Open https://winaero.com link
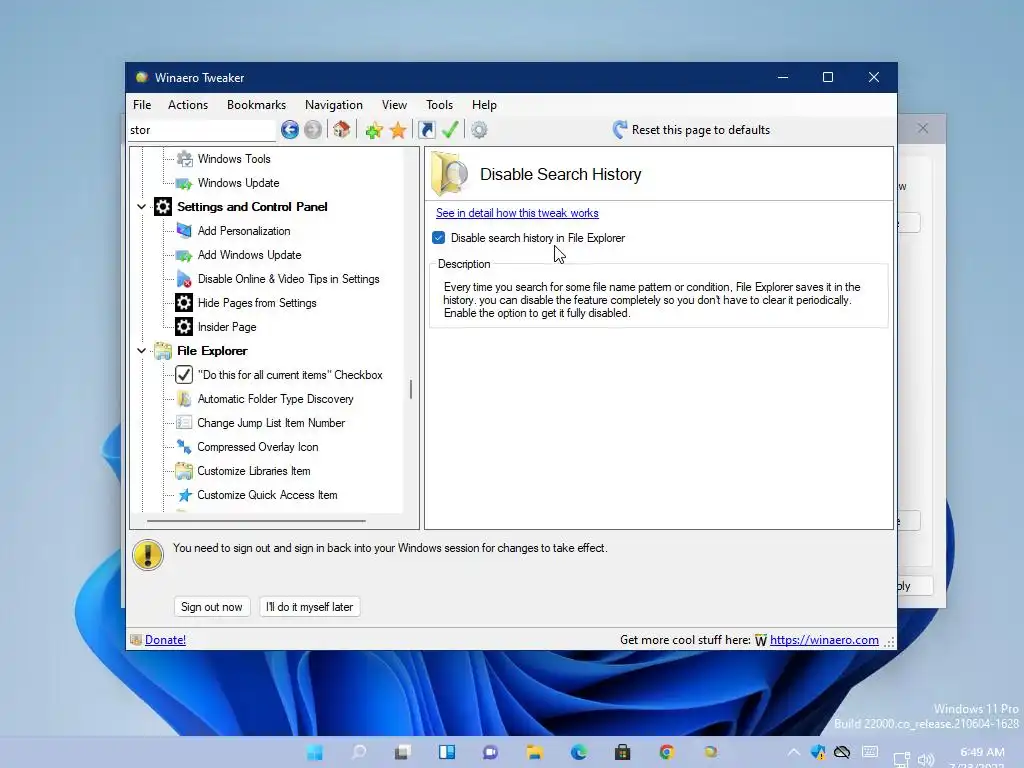This screenshot has height=768, width=1024. tap(824, 640)
